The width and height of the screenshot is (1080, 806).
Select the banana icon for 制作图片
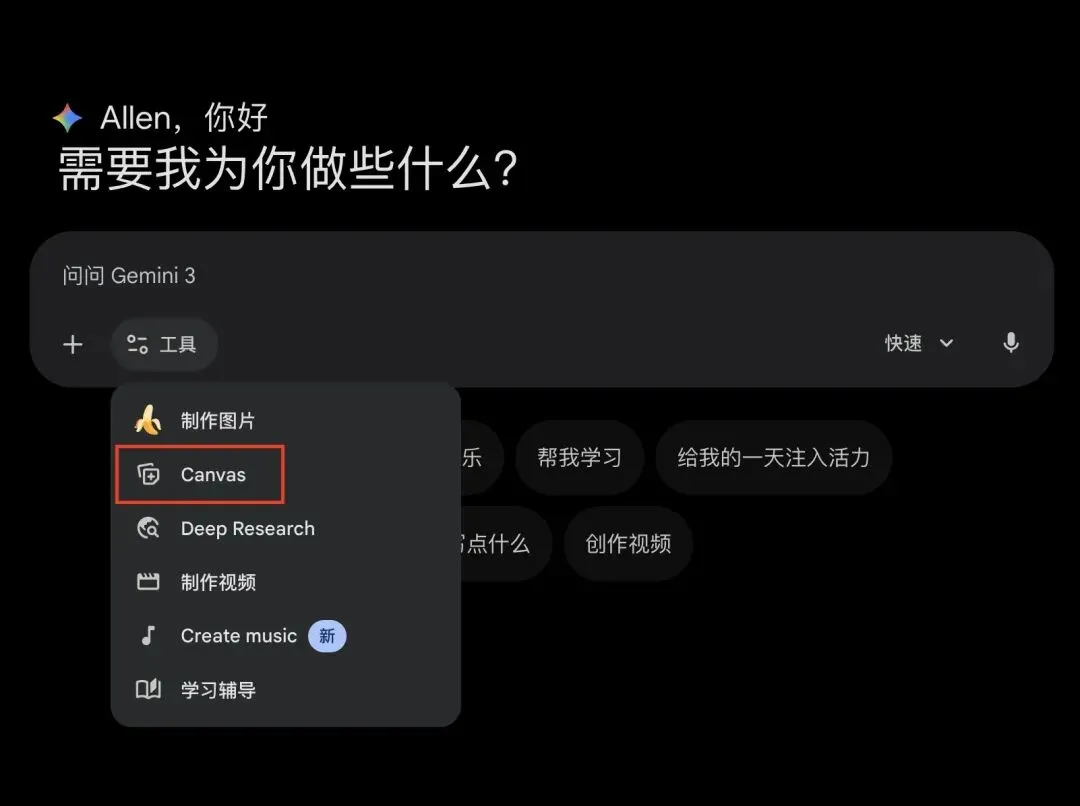coord(147,420)
